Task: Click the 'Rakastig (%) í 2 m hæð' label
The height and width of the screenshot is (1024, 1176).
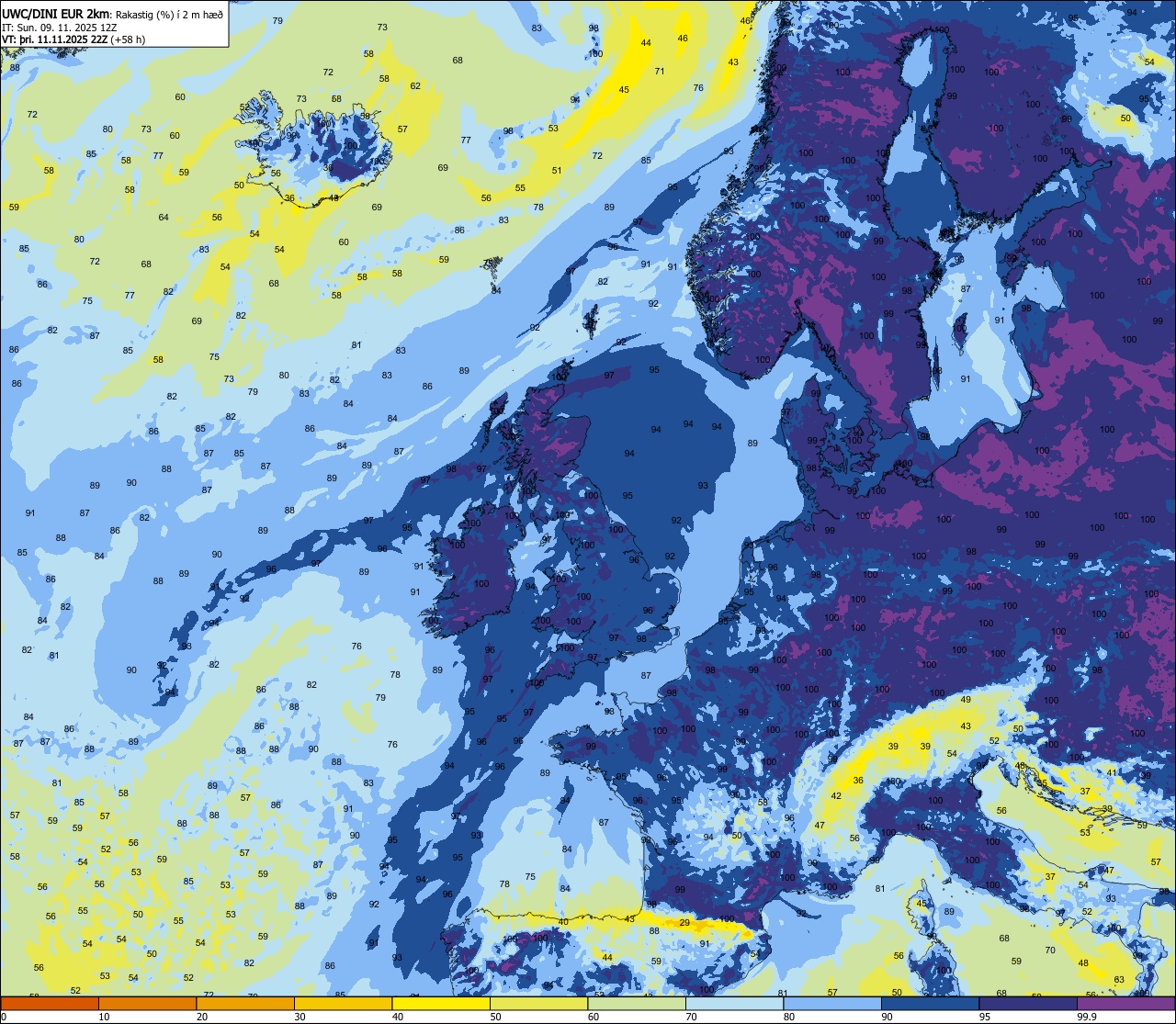Action: [168, 14]
